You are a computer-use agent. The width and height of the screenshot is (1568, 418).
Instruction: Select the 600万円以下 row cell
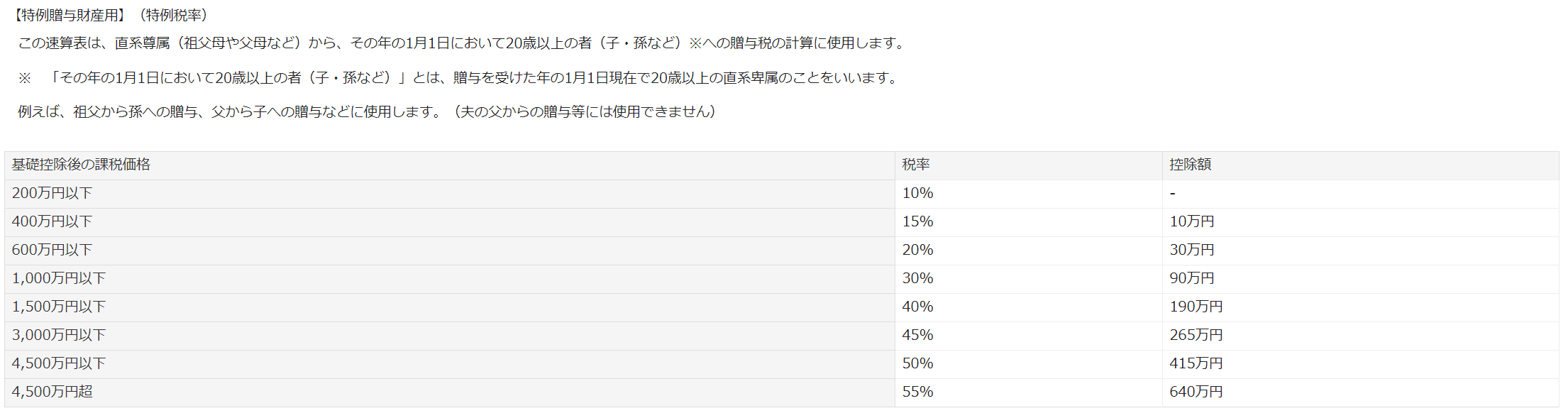[x=52, y=250]
